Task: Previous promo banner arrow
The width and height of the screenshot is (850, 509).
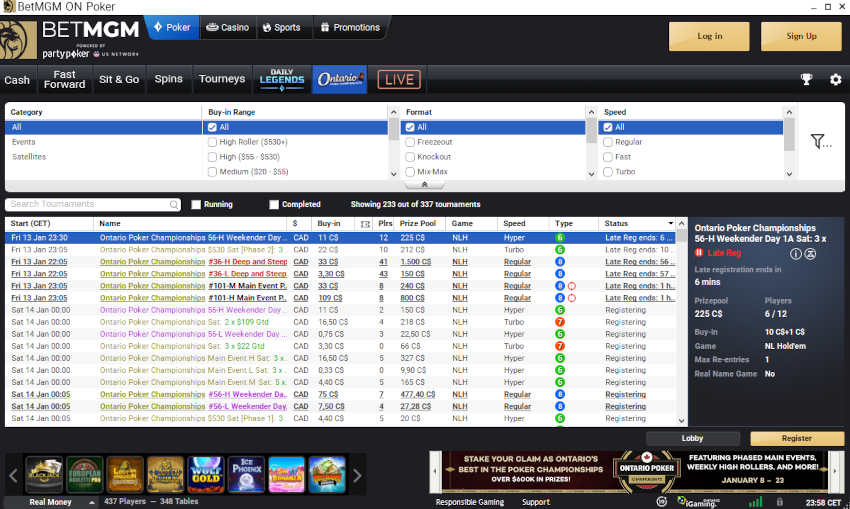Action: pyautogui.click(x=435, y=471)
